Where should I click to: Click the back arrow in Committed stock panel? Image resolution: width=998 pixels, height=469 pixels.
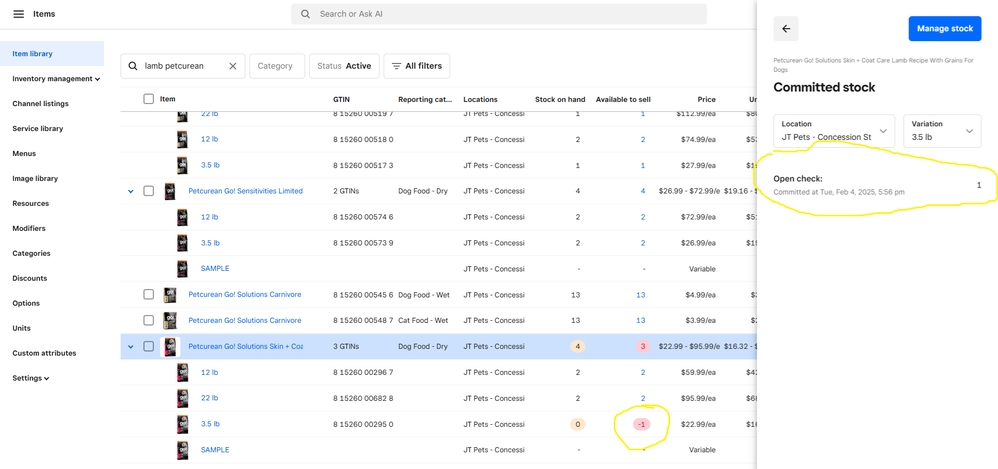786,29
